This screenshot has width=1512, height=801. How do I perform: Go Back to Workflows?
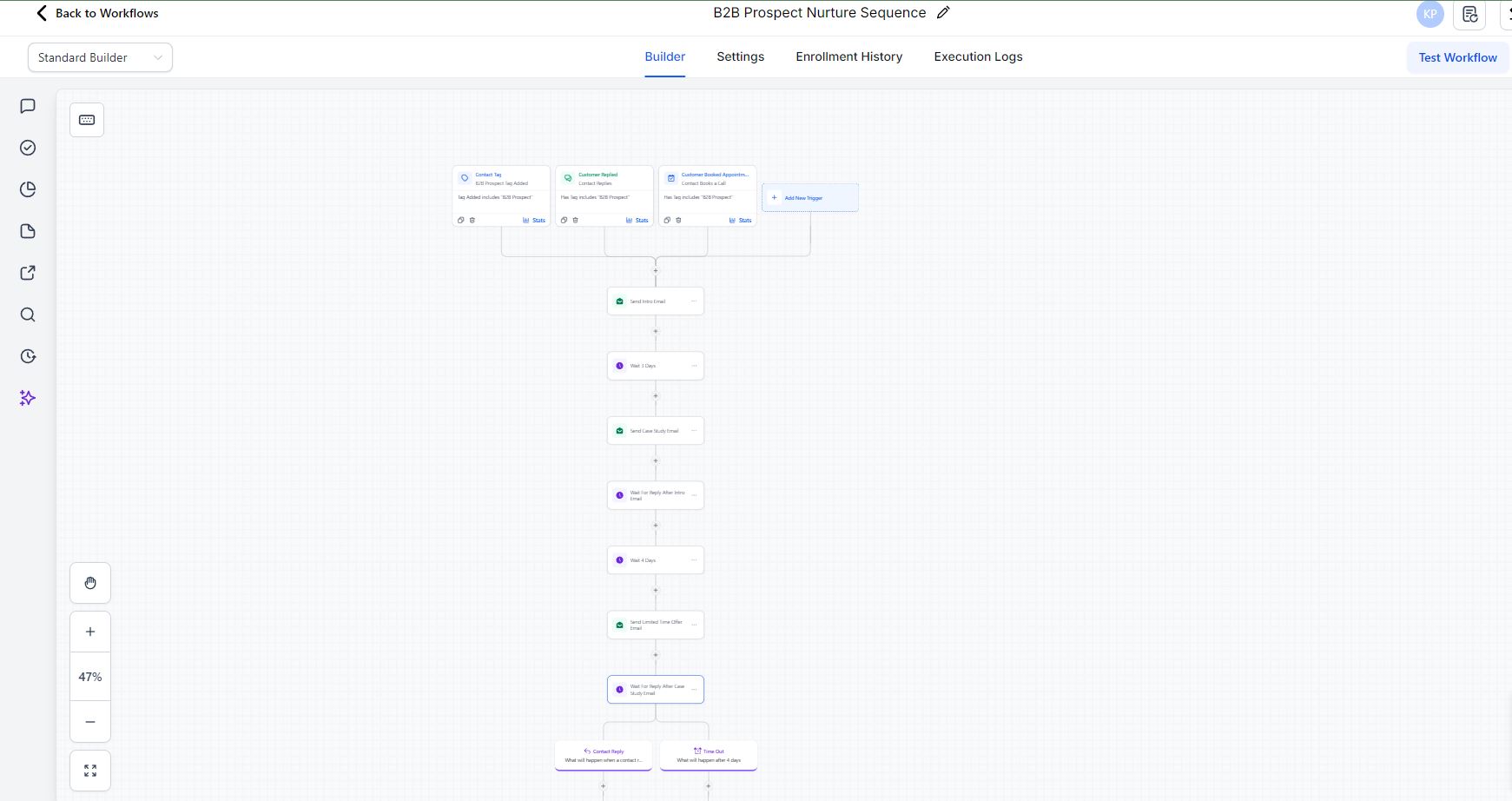pos(96,13)
